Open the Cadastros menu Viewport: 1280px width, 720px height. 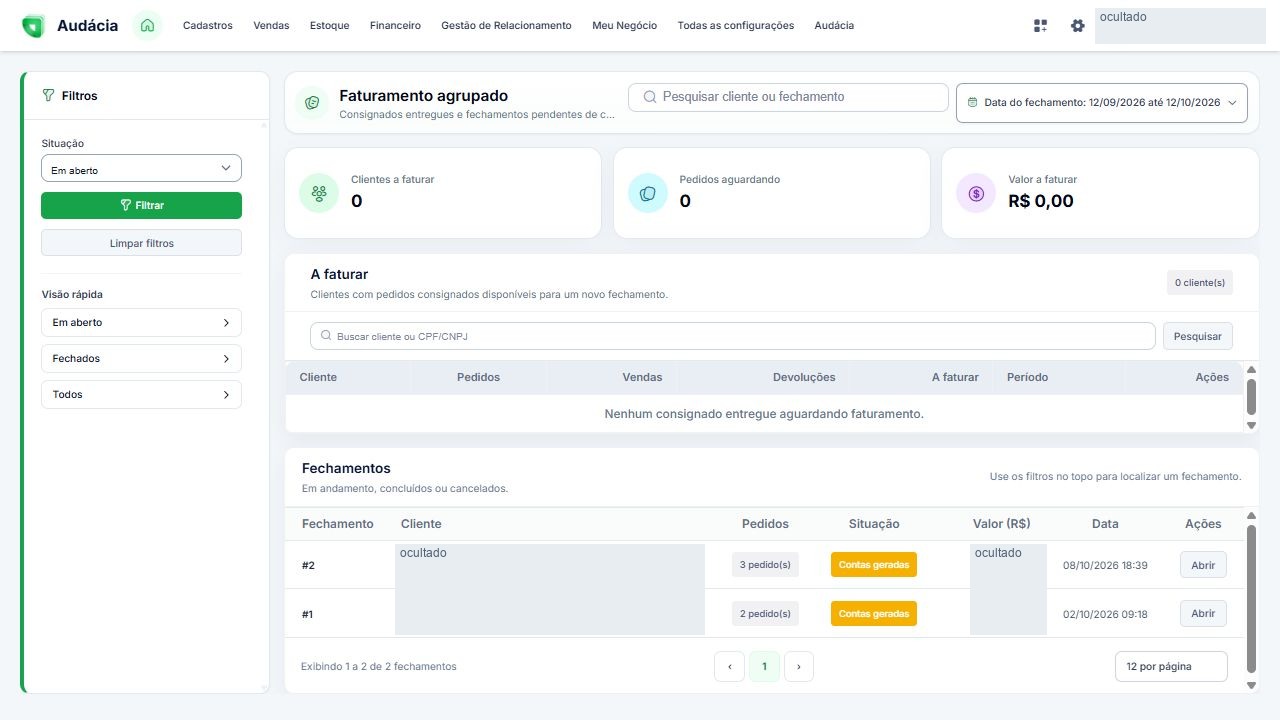208,26
